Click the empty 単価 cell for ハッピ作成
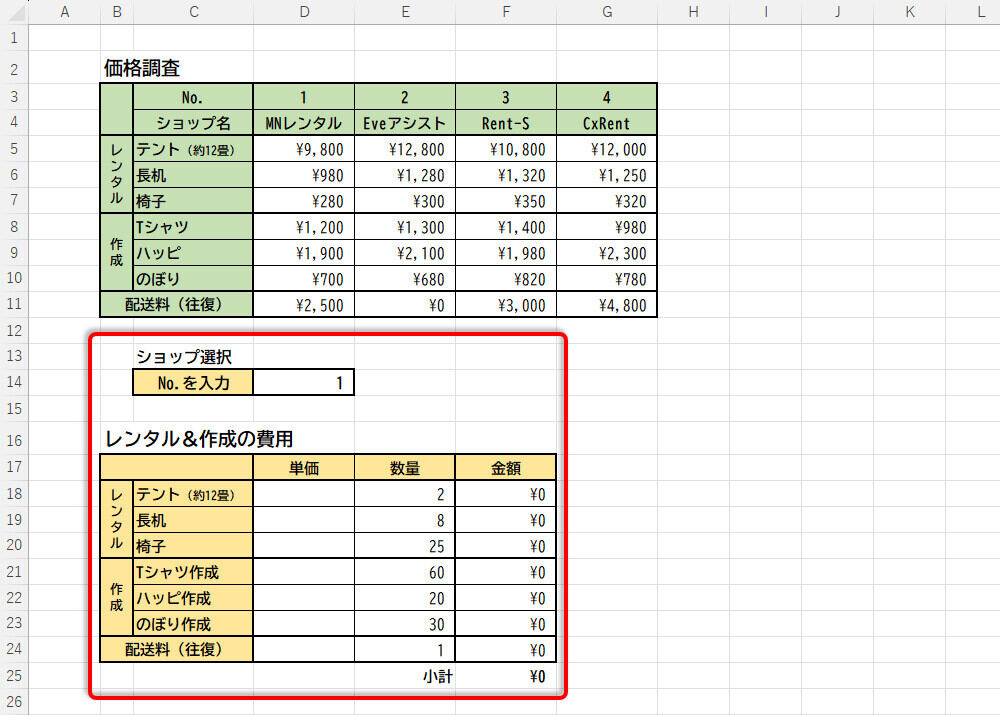The height and width of the screenshot is (715, 1000). coord(304,599)
